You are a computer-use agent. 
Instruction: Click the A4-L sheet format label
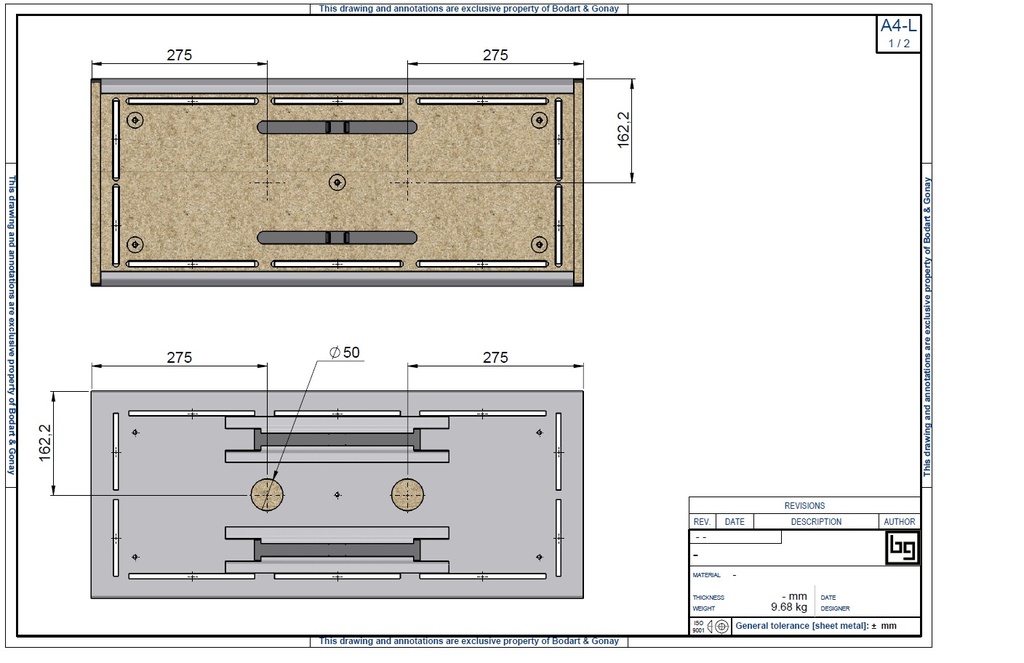[x=897, y=27]
